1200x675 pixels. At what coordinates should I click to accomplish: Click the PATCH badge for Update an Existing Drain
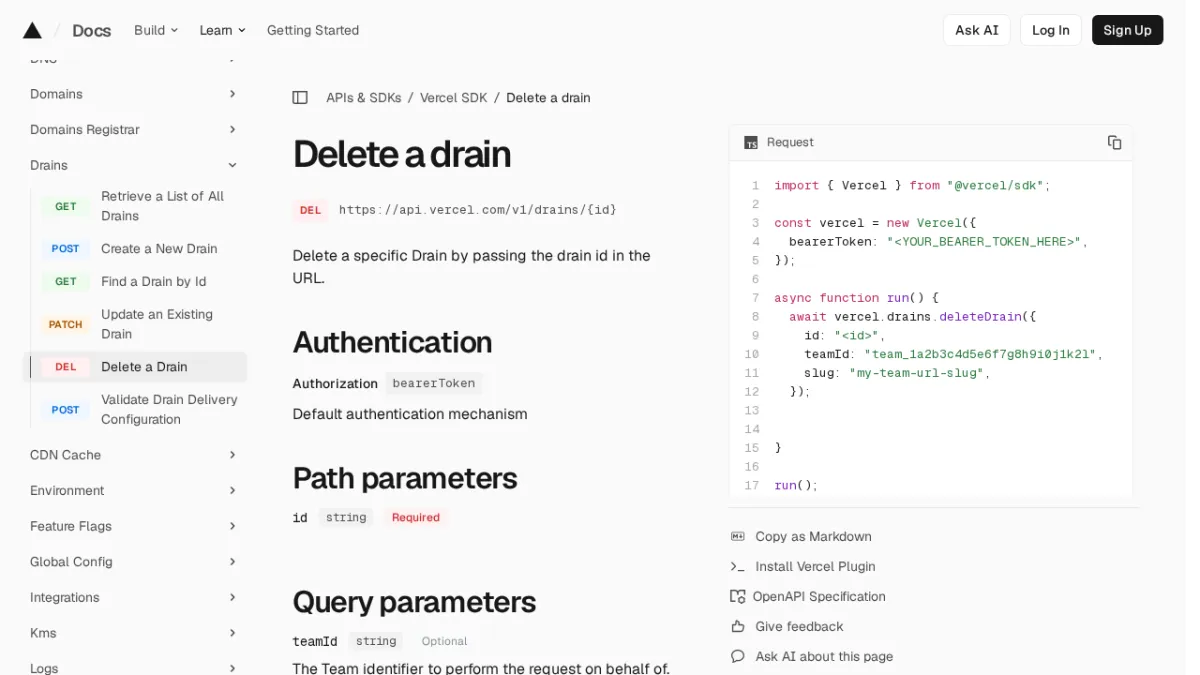(x=66, y=324)
